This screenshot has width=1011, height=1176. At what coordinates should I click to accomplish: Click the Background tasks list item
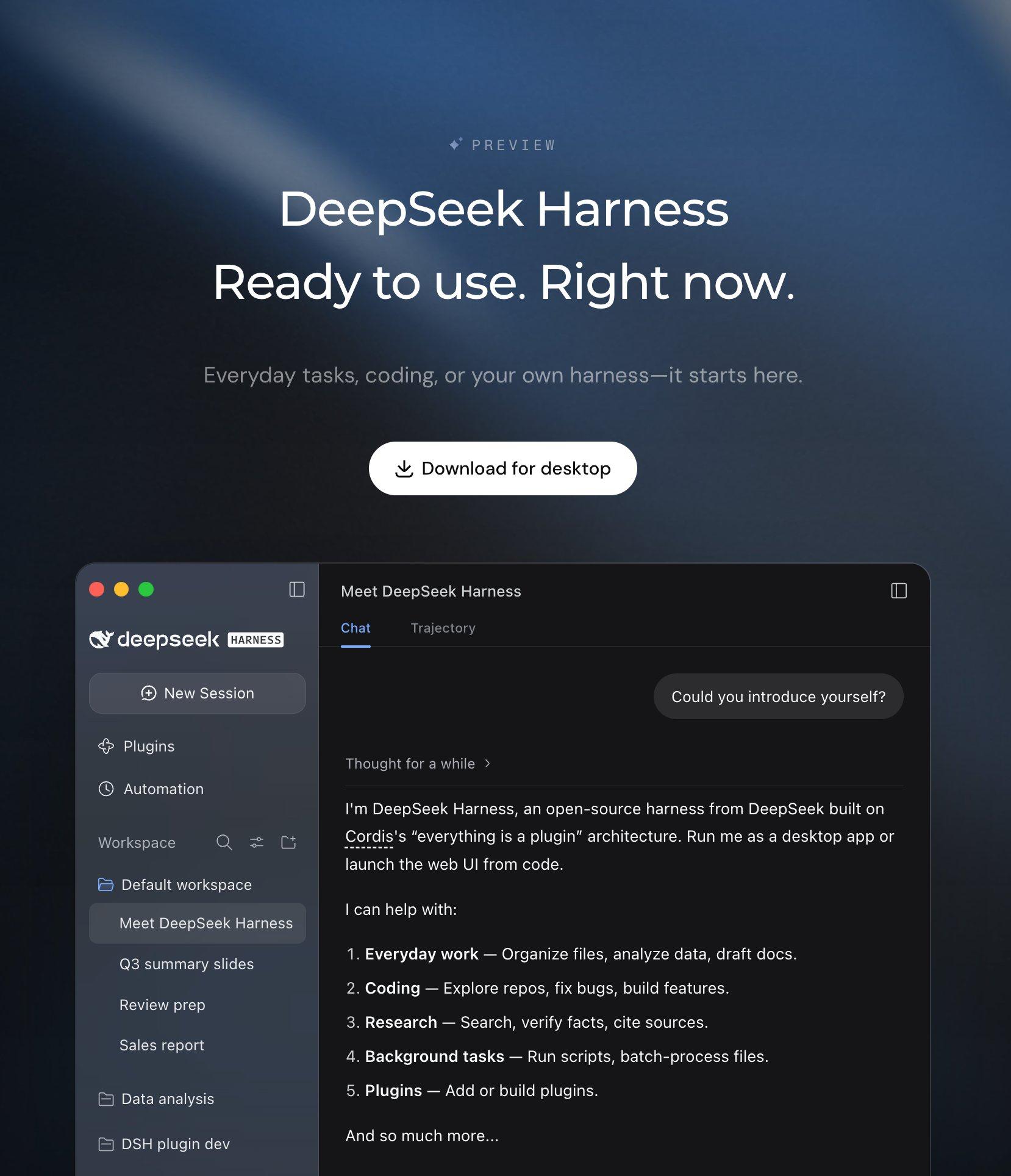pos(557,1056)
